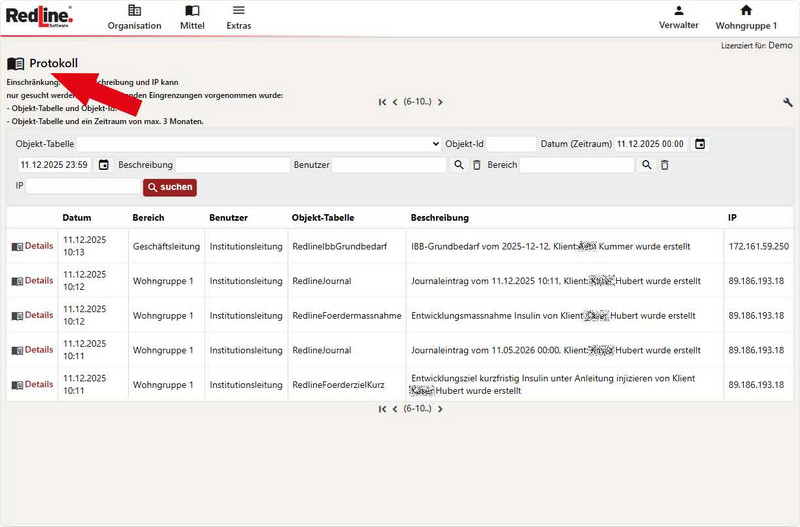Viewport: 800px width, 527px height.
Task: Open calendar picker for start date
Action: 700,144
